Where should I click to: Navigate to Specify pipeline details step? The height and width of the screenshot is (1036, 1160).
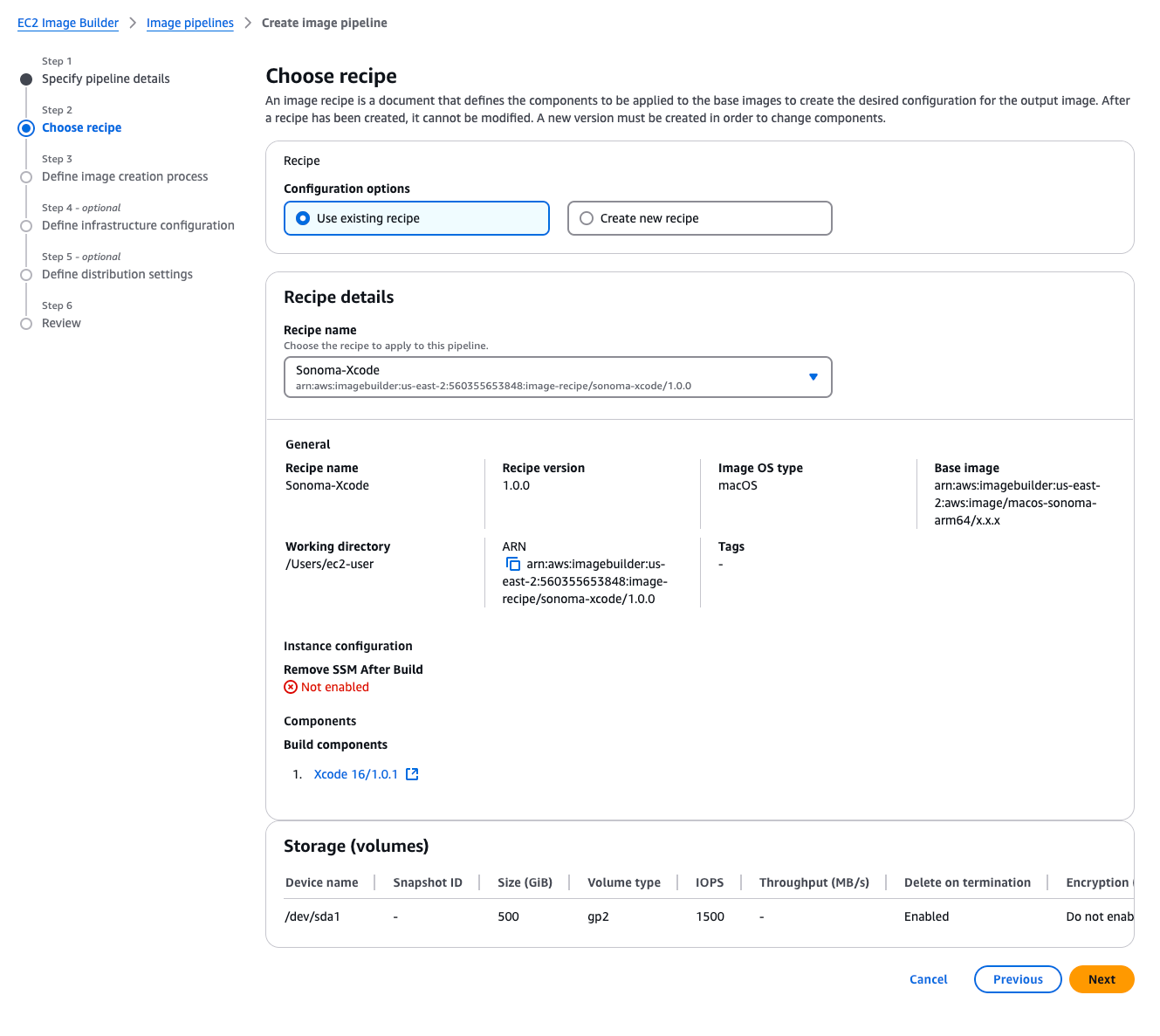pyautogui.click(x=105, y=79)
